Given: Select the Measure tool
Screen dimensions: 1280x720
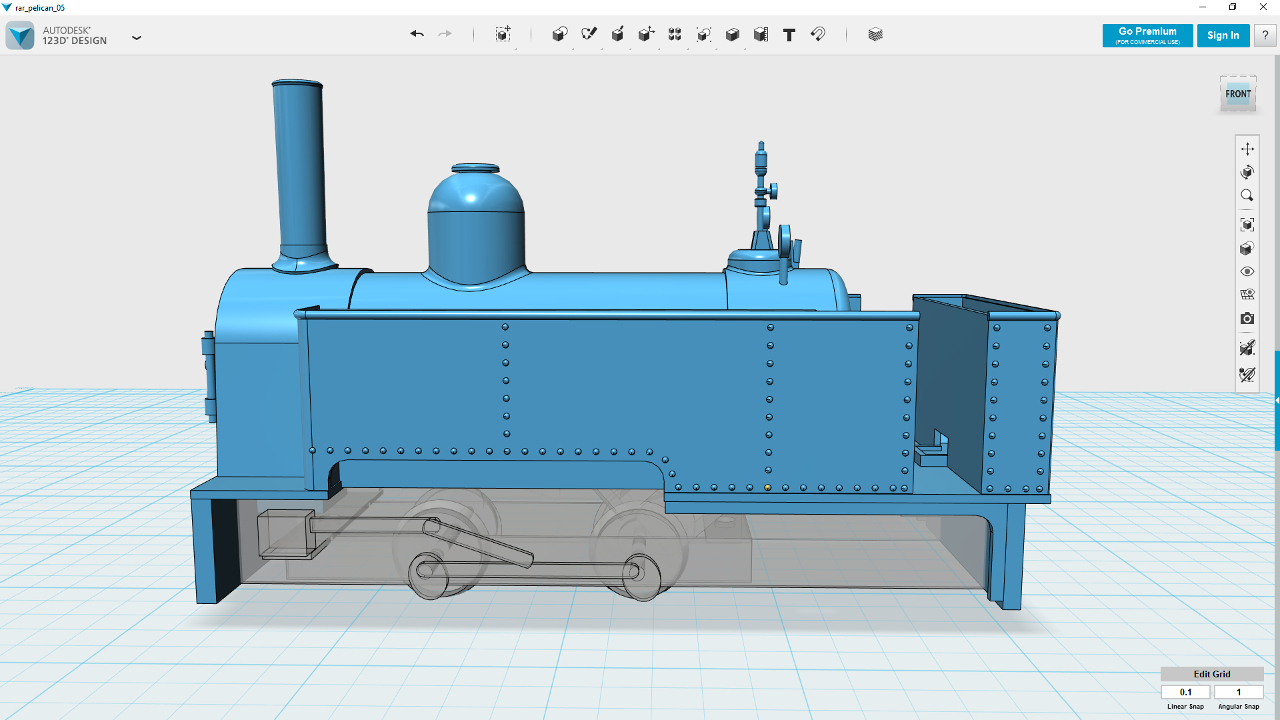Looking at the screenshot, I should pyautogui.click(x=761, y=34).
